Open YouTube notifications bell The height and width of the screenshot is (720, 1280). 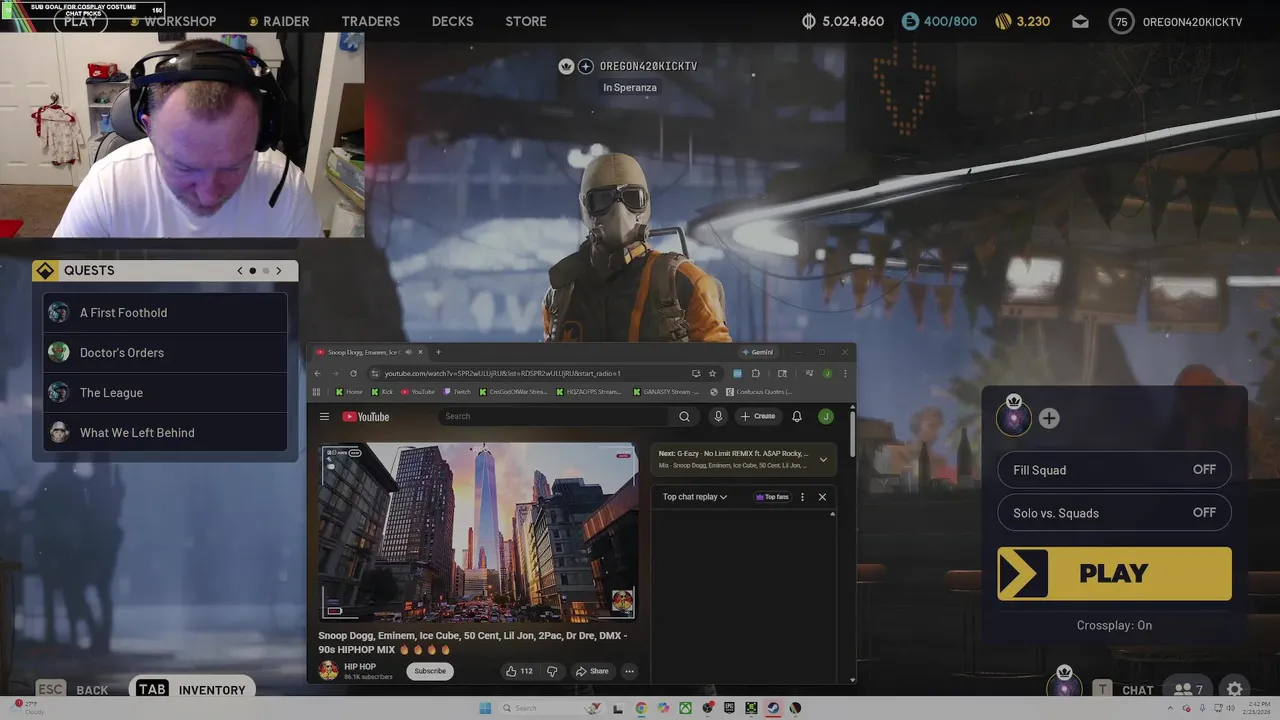tap(797, 416)
